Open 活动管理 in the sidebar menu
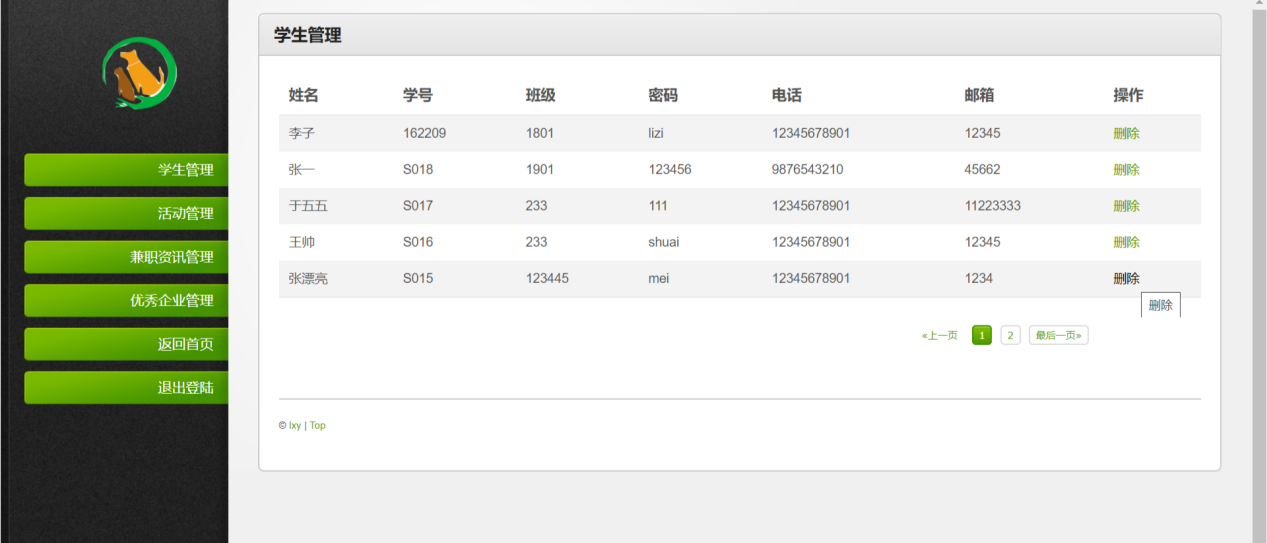This screenshot has height=543, width=1267. pos(126,213)
